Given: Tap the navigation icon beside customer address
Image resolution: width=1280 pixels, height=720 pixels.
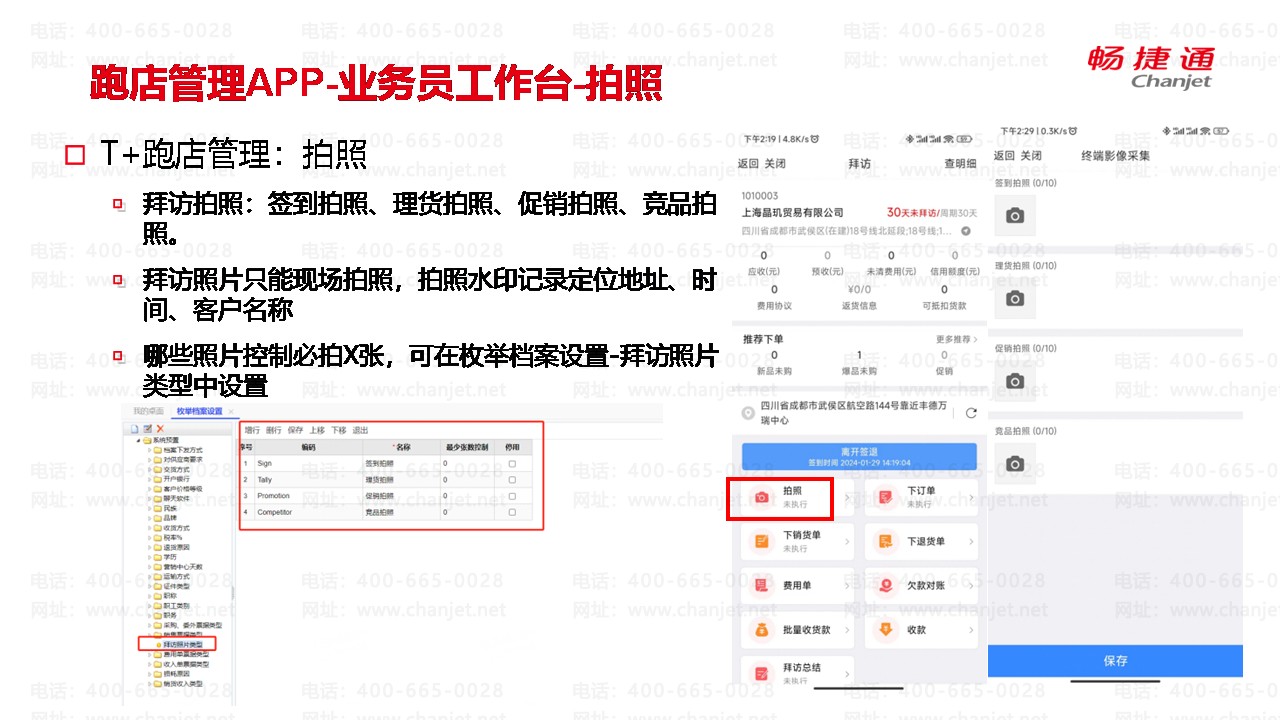Looking at the screenshot, I should coord(966,231).
